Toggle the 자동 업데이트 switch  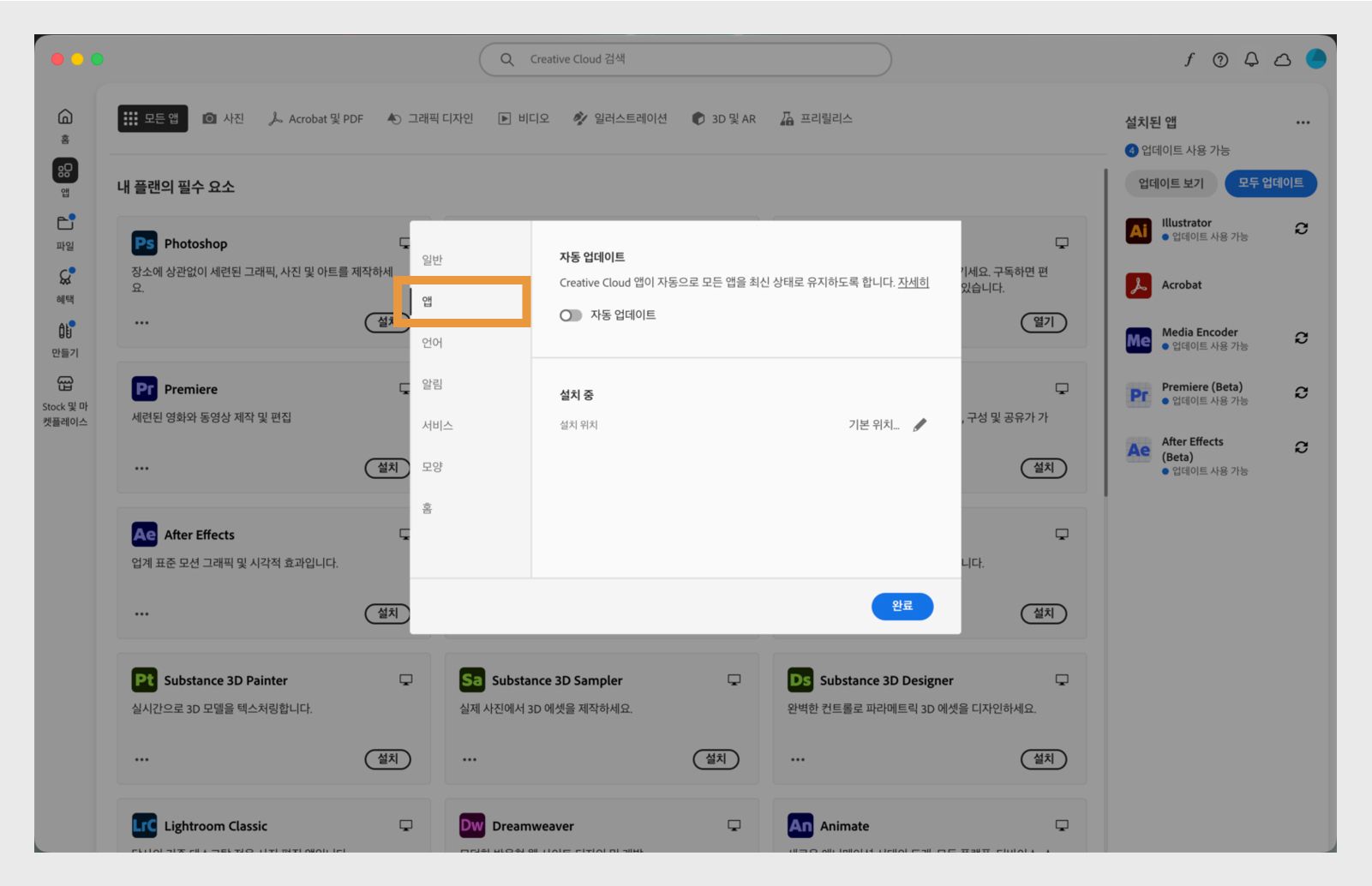[x=570, y=315]
